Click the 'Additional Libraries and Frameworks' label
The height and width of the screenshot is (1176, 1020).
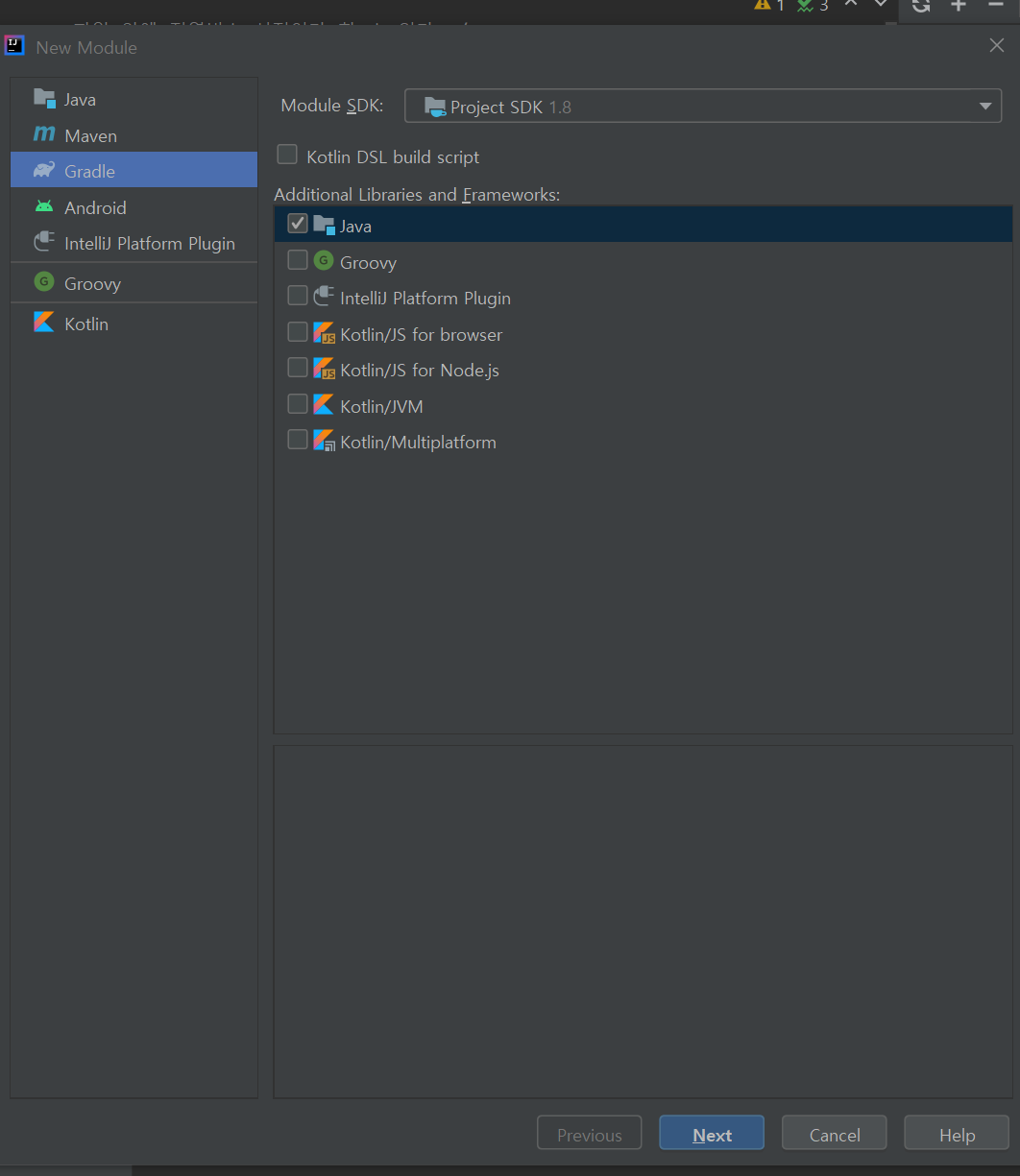coord(417,195)
